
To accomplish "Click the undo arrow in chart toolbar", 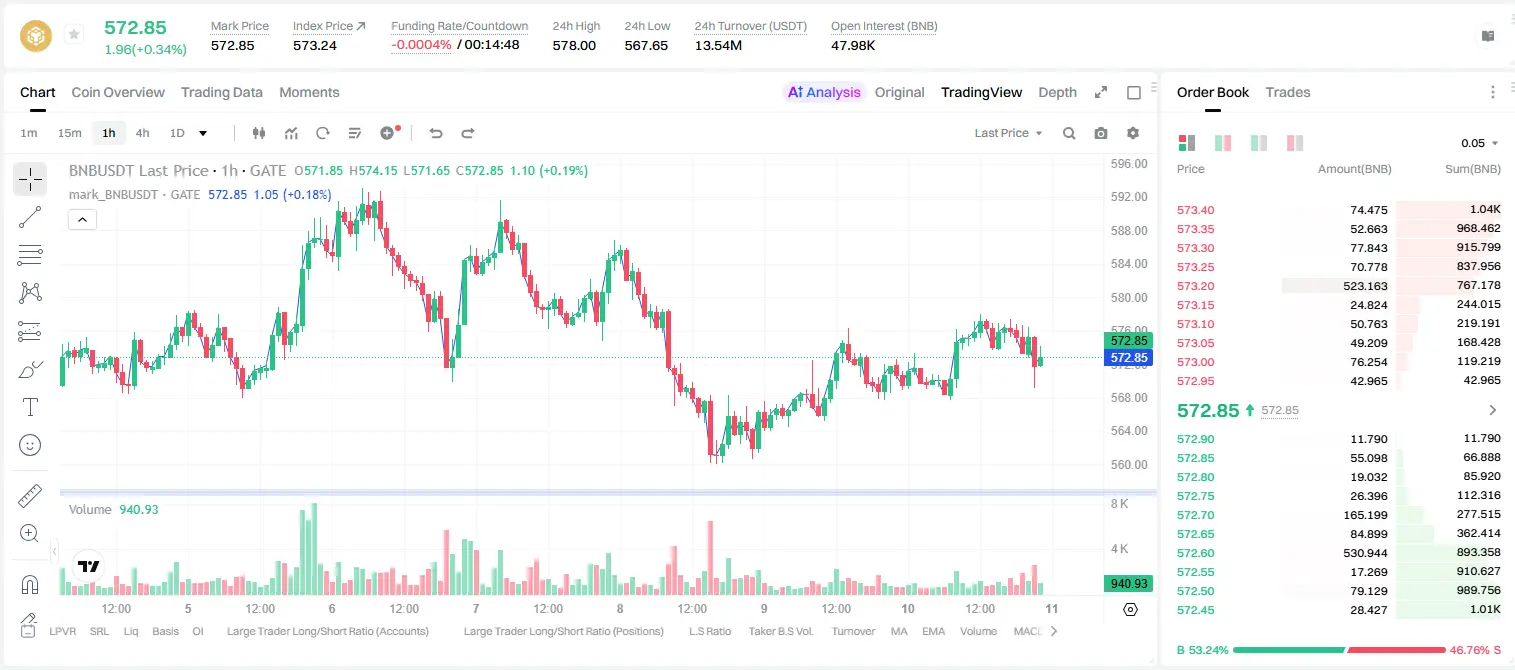I will point(435,133).
